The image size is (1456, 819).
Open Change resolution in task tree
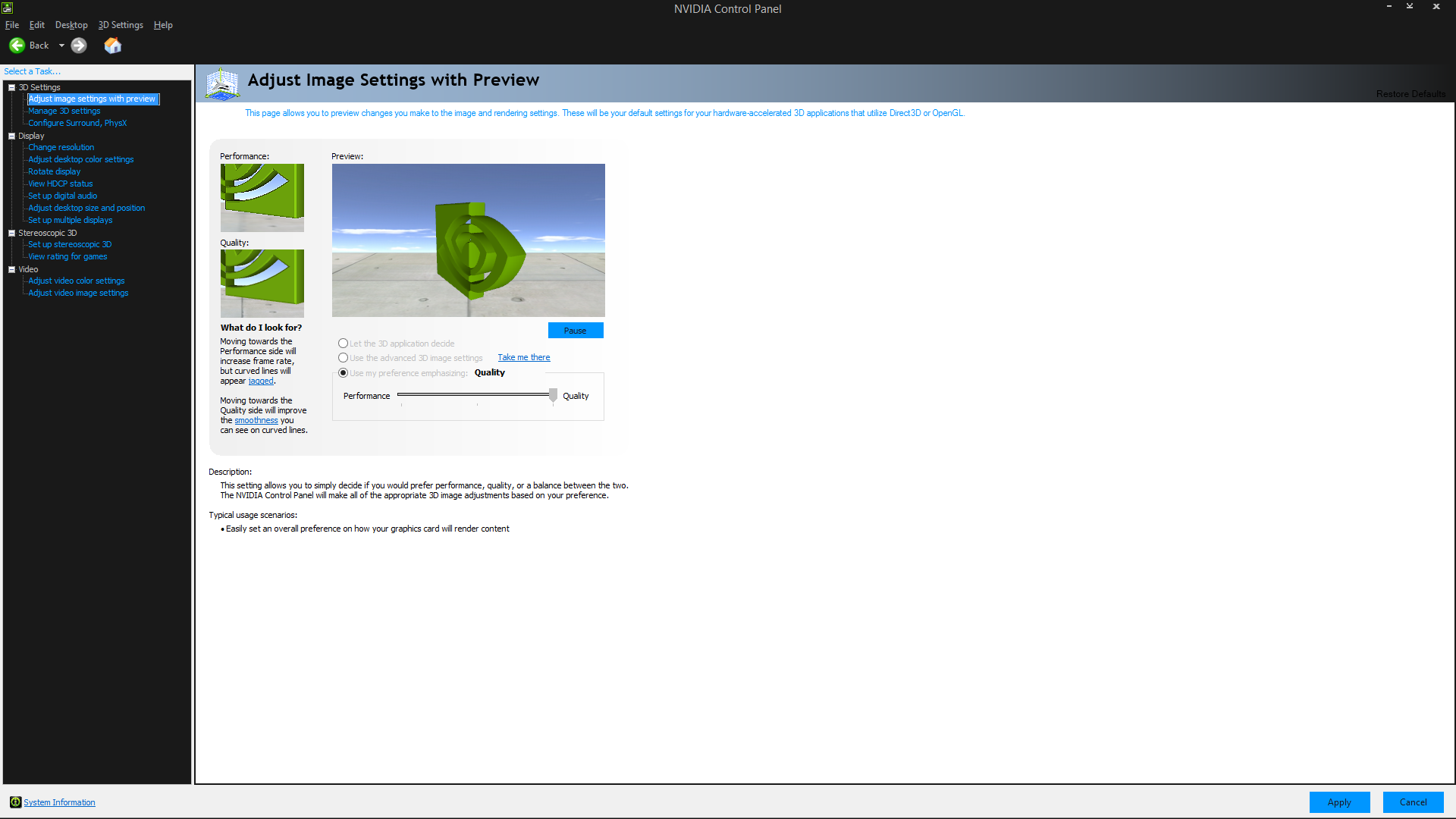click(x=61, y=147)
